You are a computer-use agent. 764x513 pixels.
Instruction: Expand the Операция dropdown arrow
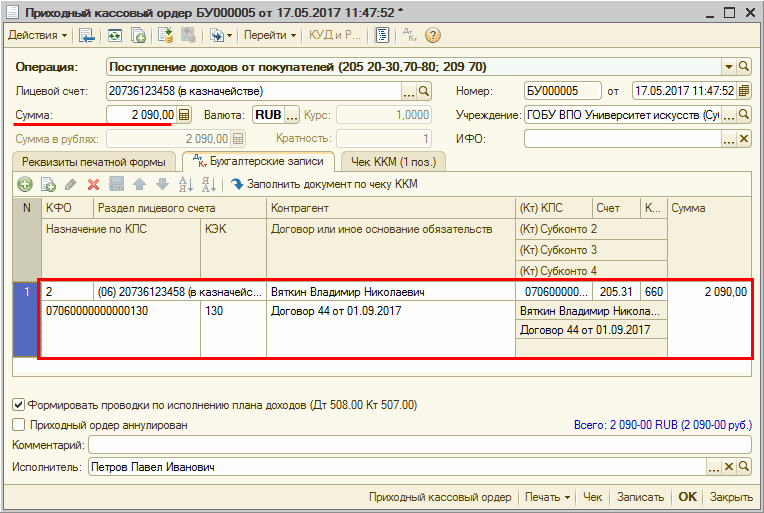(728, 67)
